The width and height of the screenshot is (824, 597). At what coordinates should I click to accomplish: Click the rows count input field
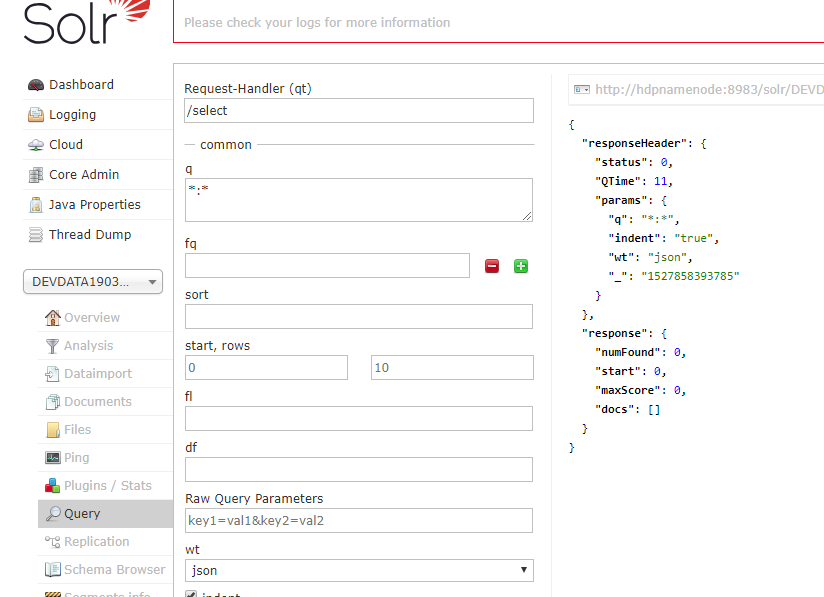point(452,368)
